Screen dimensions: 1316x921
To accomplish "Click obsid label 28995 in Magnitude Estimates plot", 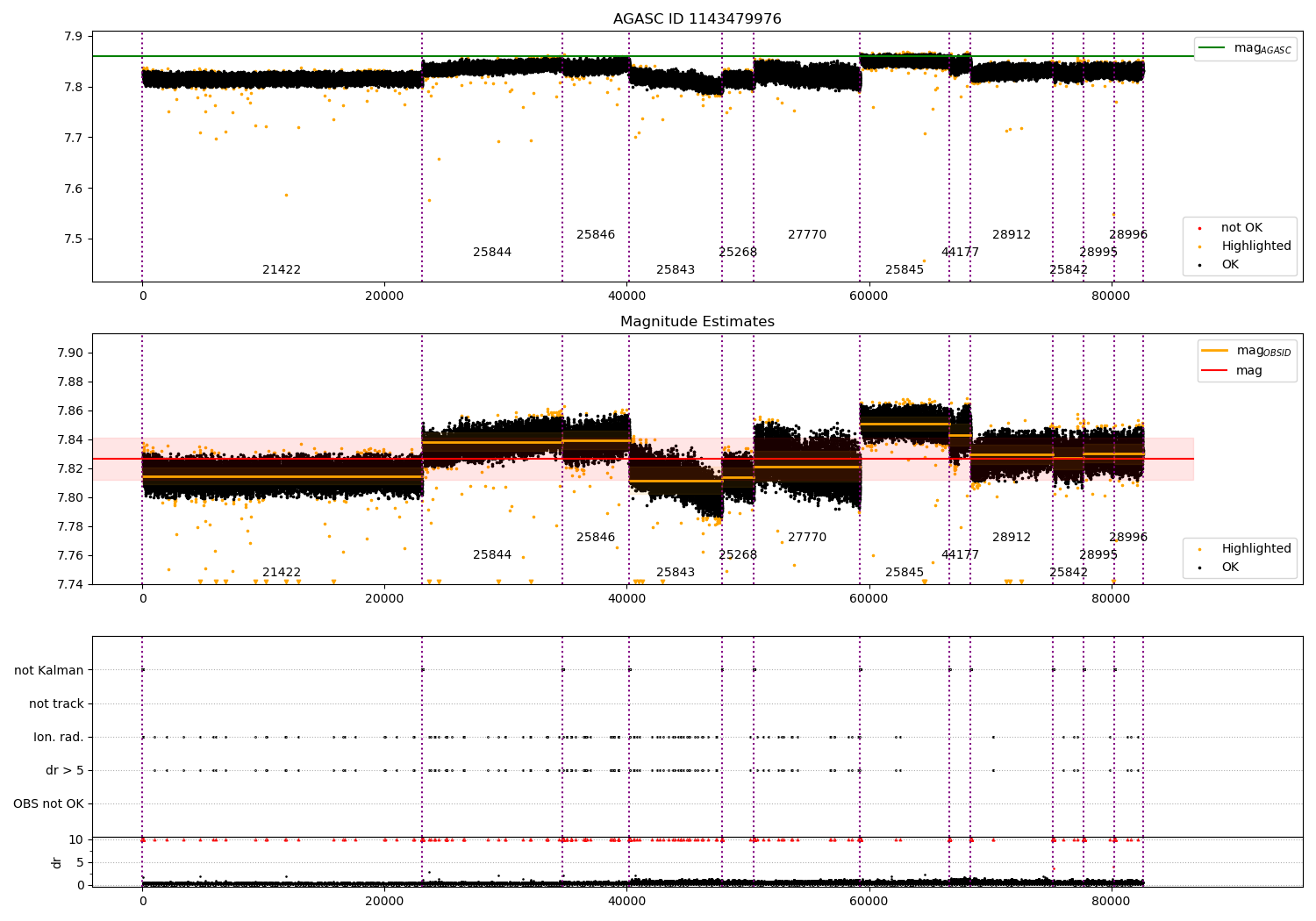I will tap(1098, 555).
